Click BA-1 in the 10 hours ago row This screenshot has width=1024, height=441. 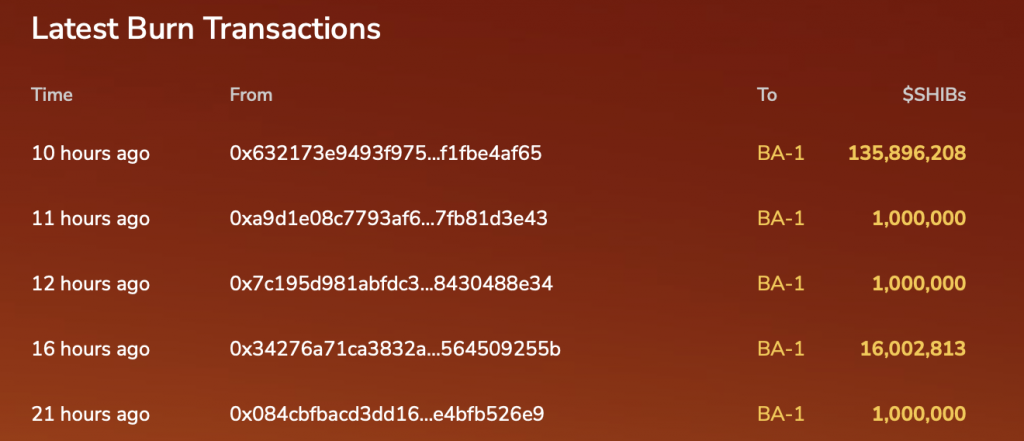[781, 154]
